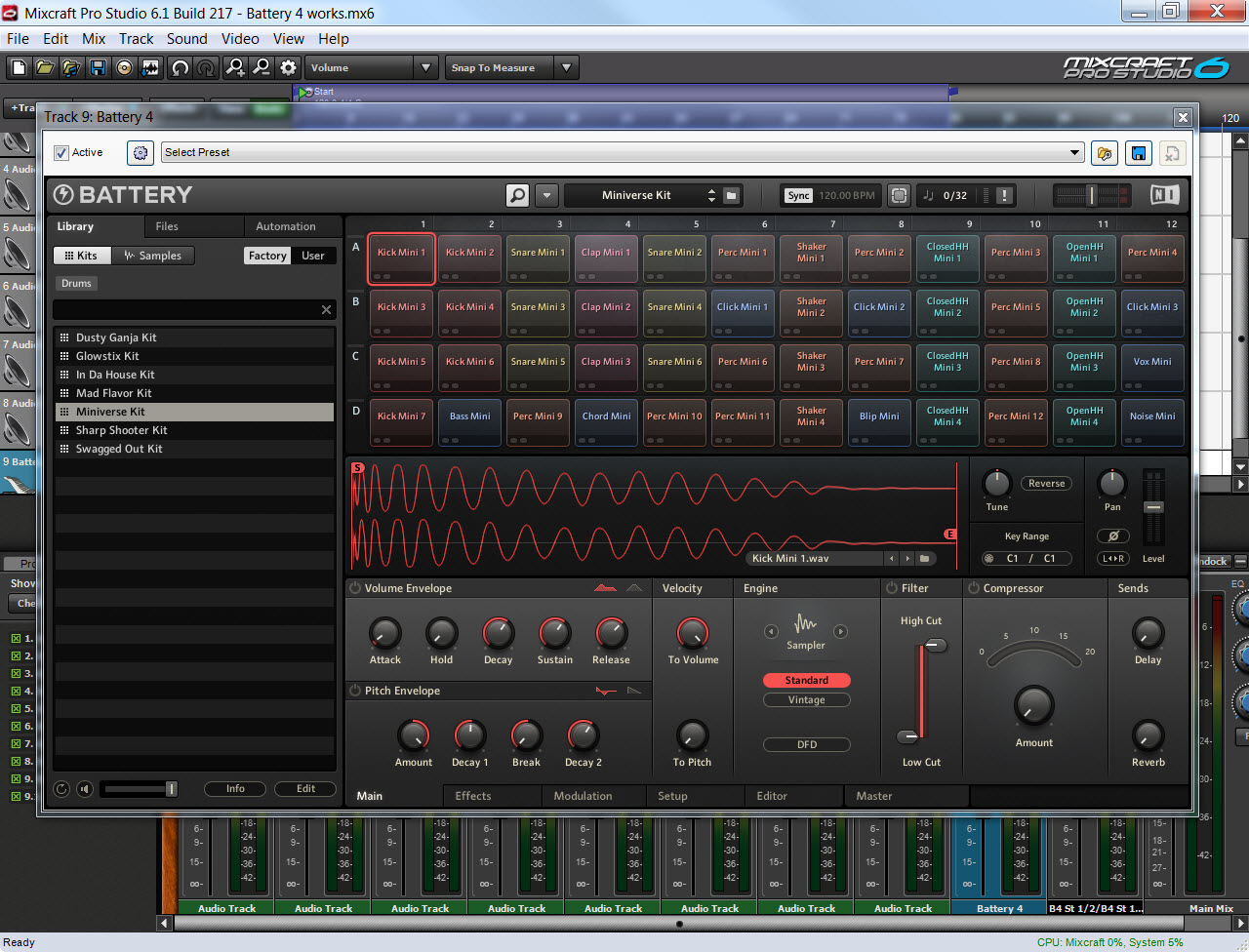This screenshot has width=1249, height=952.
Task: Click the folder icon beside Kick Mini 1.wav
Action: click(924, 559)
